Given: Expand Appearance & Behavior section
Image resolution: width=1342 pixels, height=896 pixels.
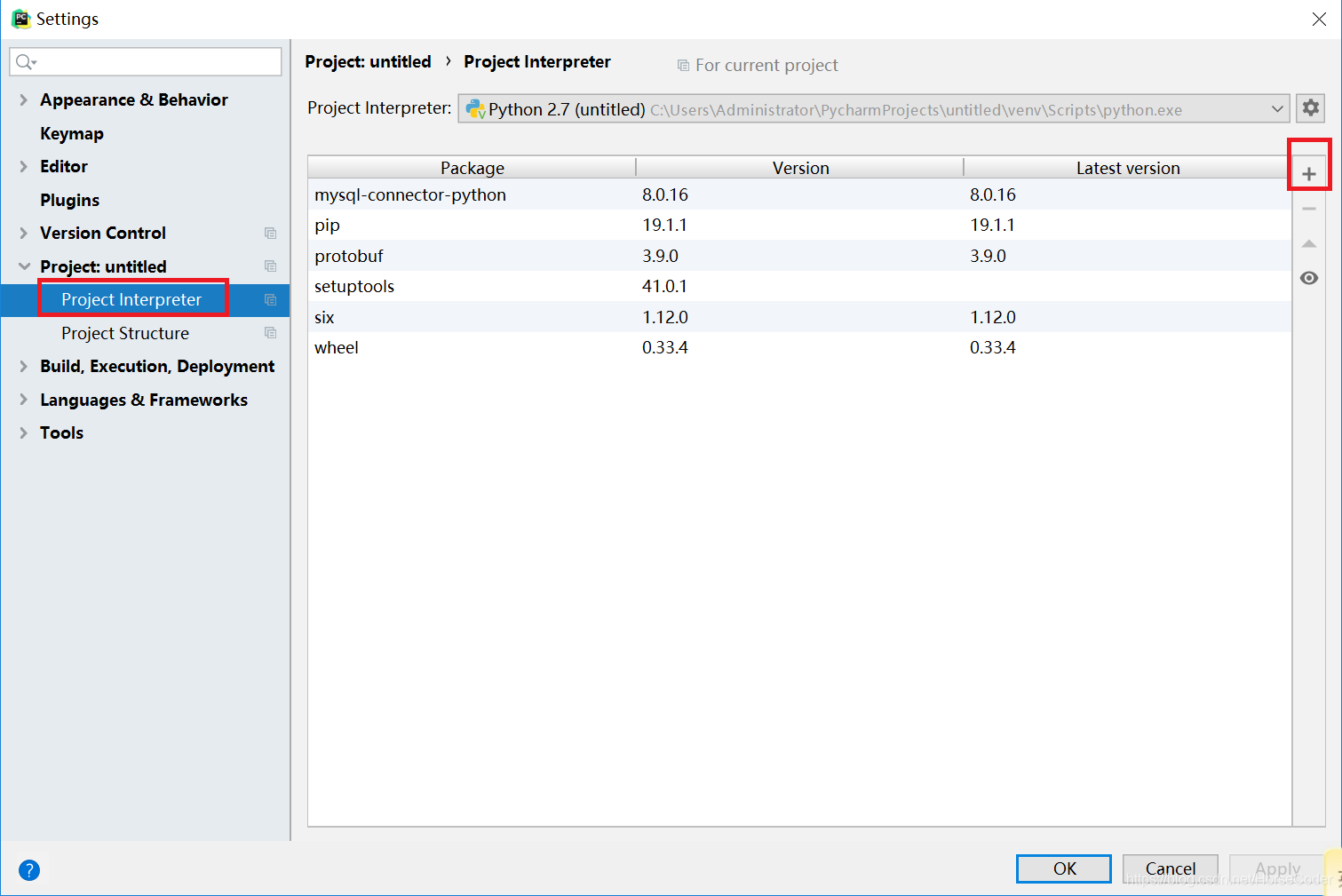Looking at the screenshot, I should (23, 99).
